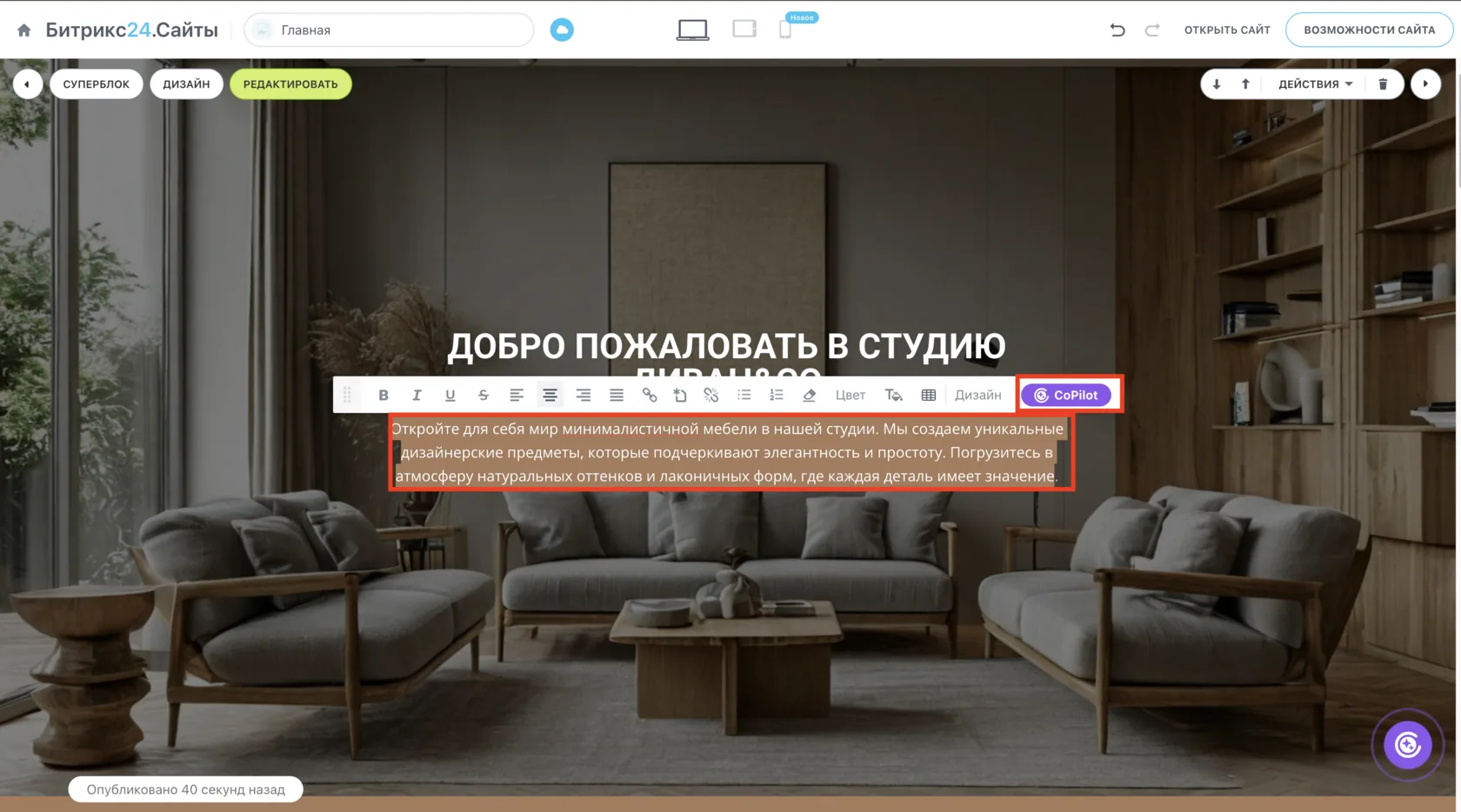Align the text to the right
The height and width of the screenshot is (812, 1461).
(x=584, y=395)
